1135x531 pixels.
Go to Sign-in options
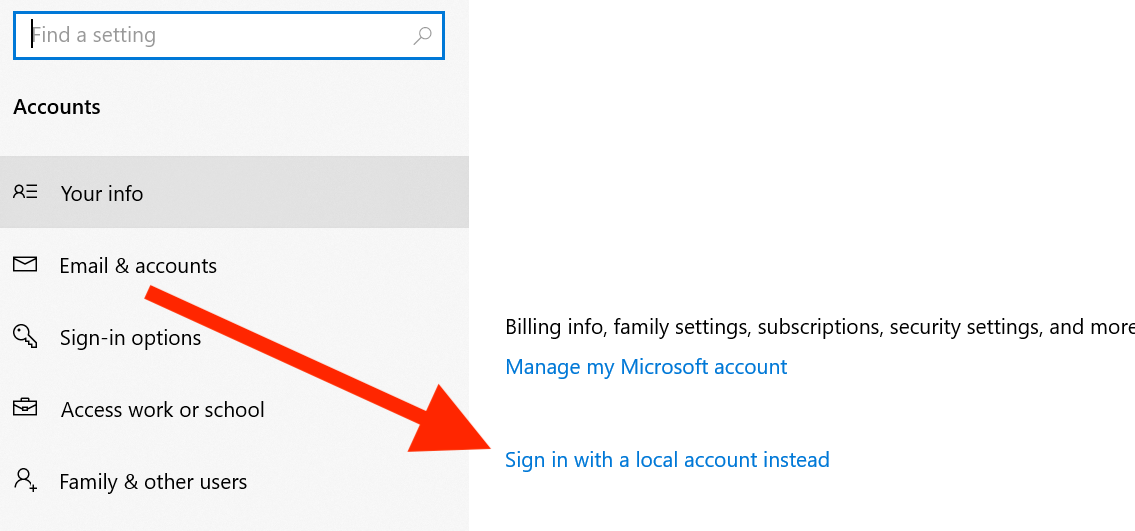pyautogui.click(x=130, y=338)
